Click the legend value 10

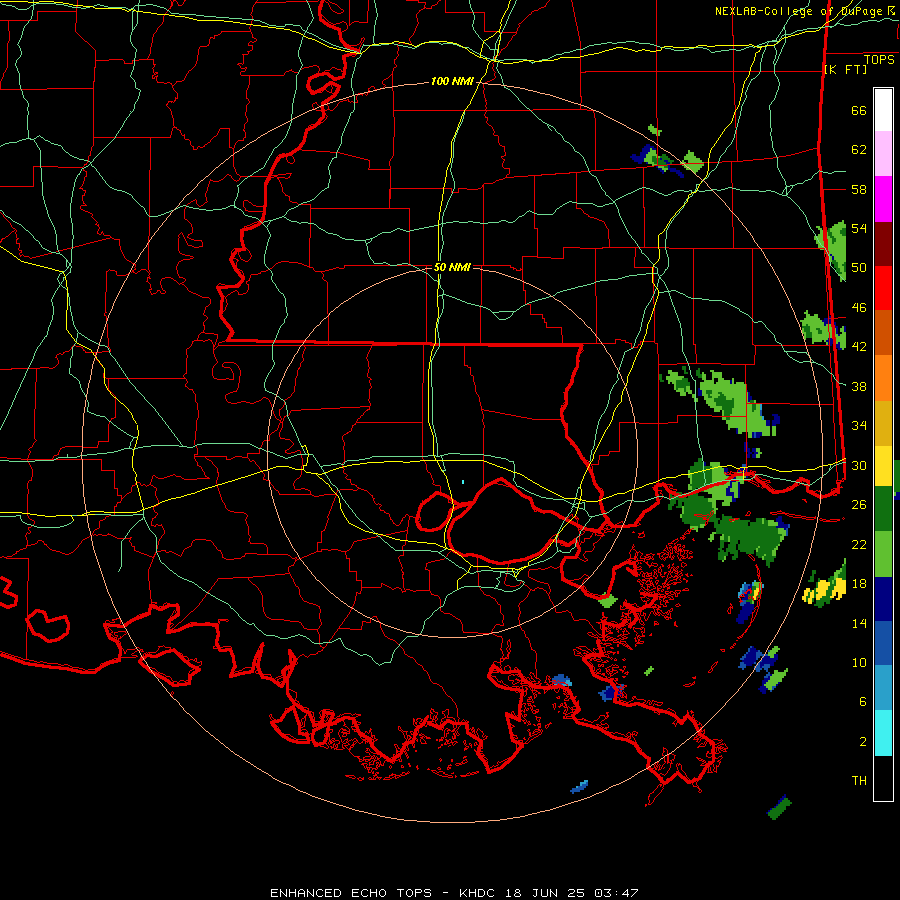click(x=859, y=662)
